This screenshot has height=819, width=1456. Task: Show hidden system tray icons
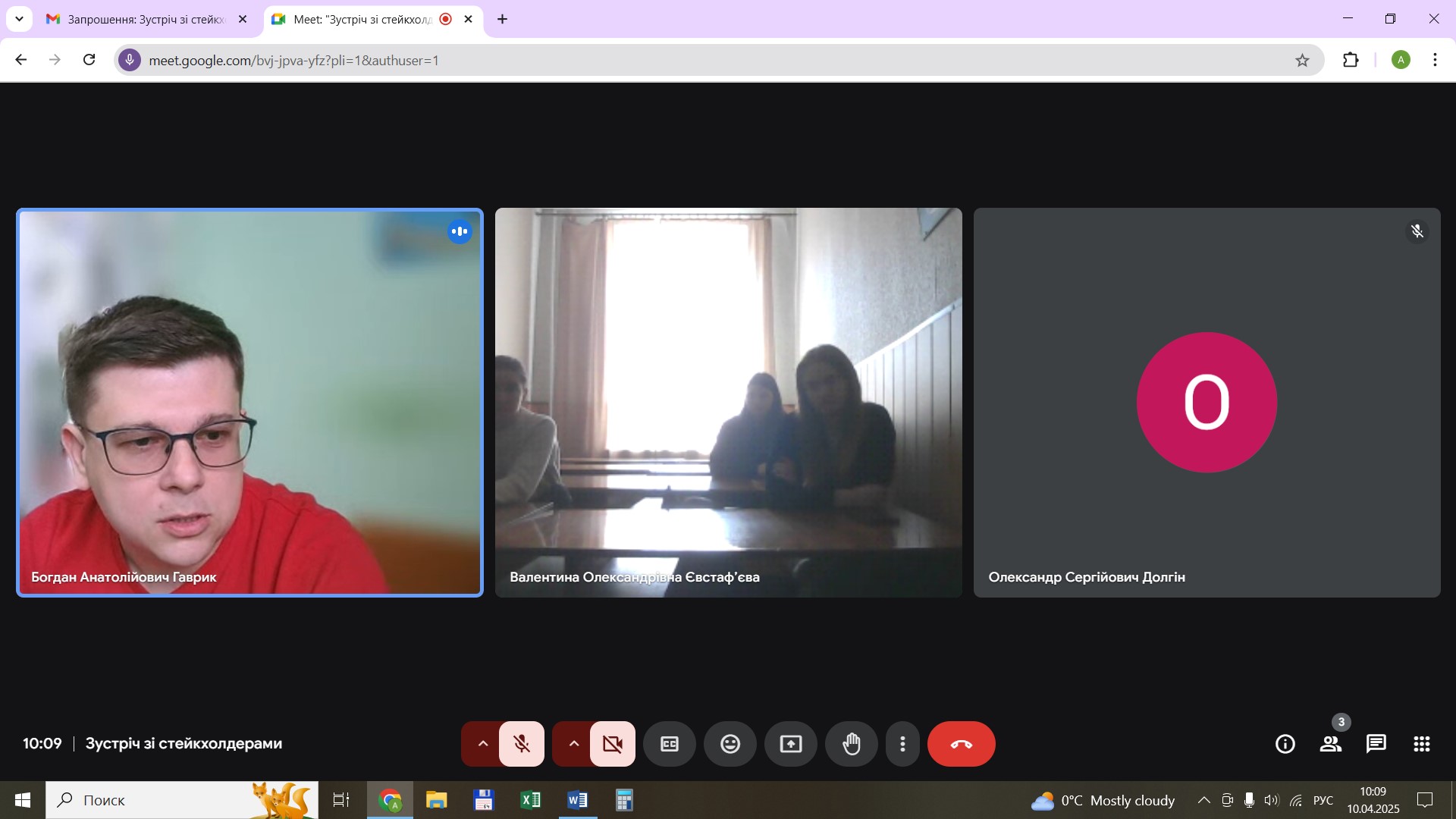click(1203, 800)
